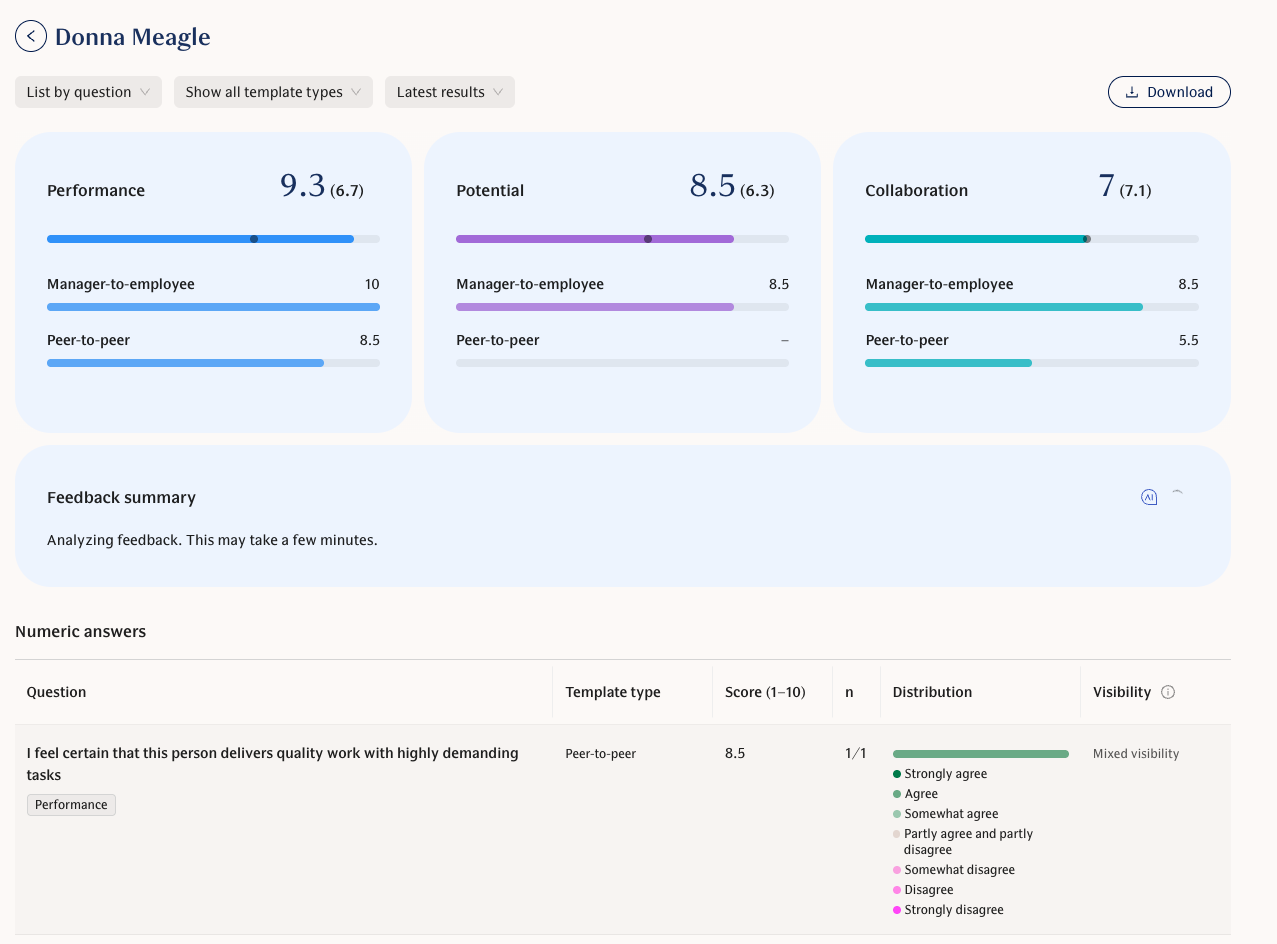Expand the Show all template types filter
The width and height of the screenshot is (1277, 944).
[x=273, y=92]
